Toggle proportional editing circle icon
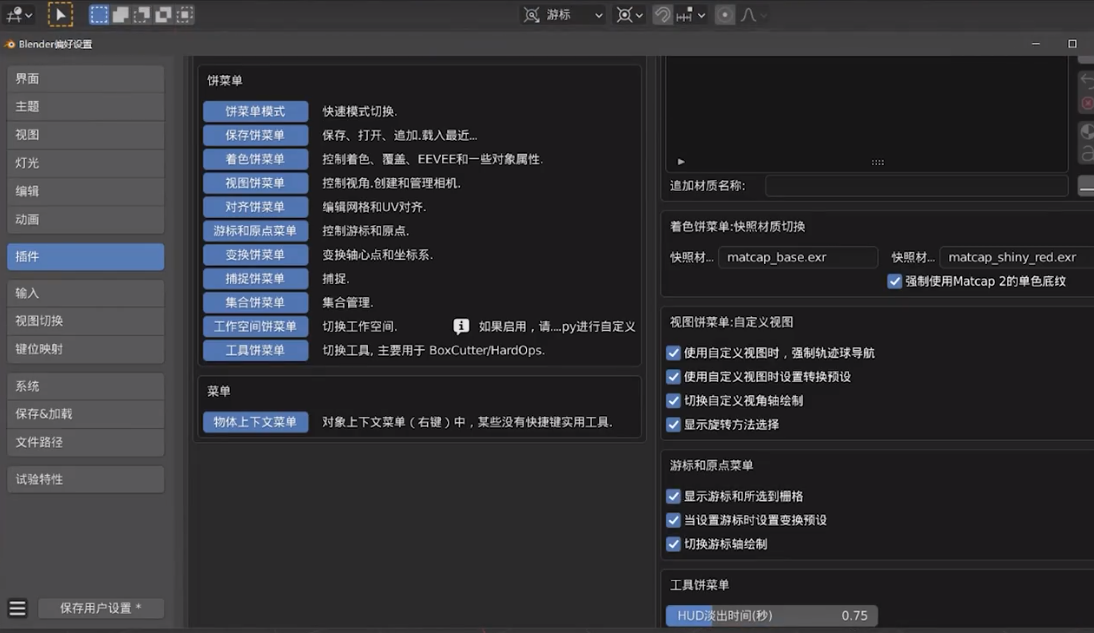This screenshot has width=1094, height=633. pos(725,15)
